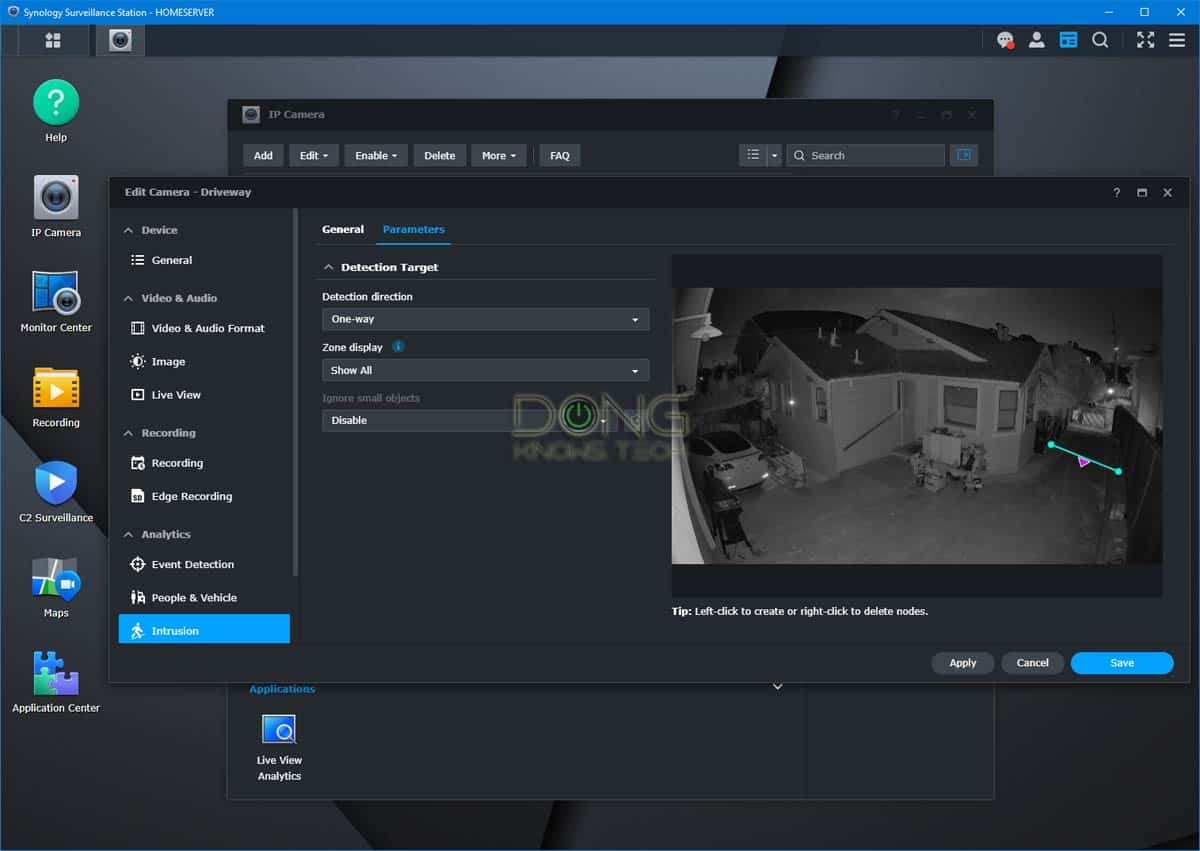Collapse the Applications section chevron

coord(778,687)
